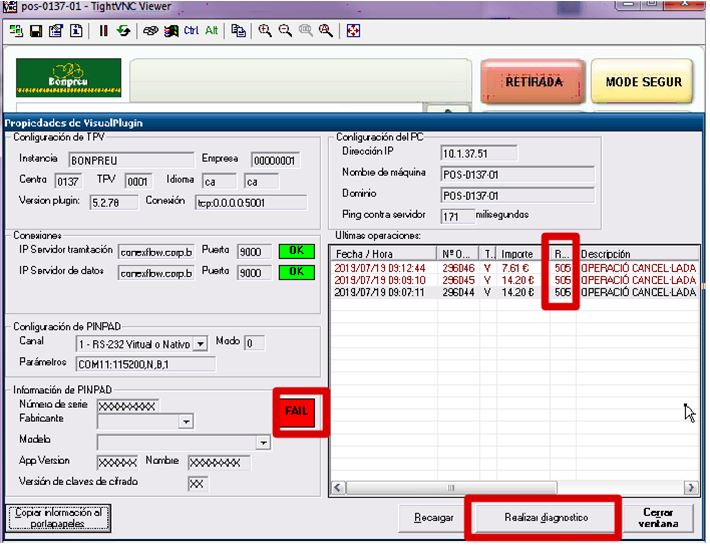This screenshot has width=710, height=546.
Task: Click the zoom out magnifier icon
Action: (285, 31)
